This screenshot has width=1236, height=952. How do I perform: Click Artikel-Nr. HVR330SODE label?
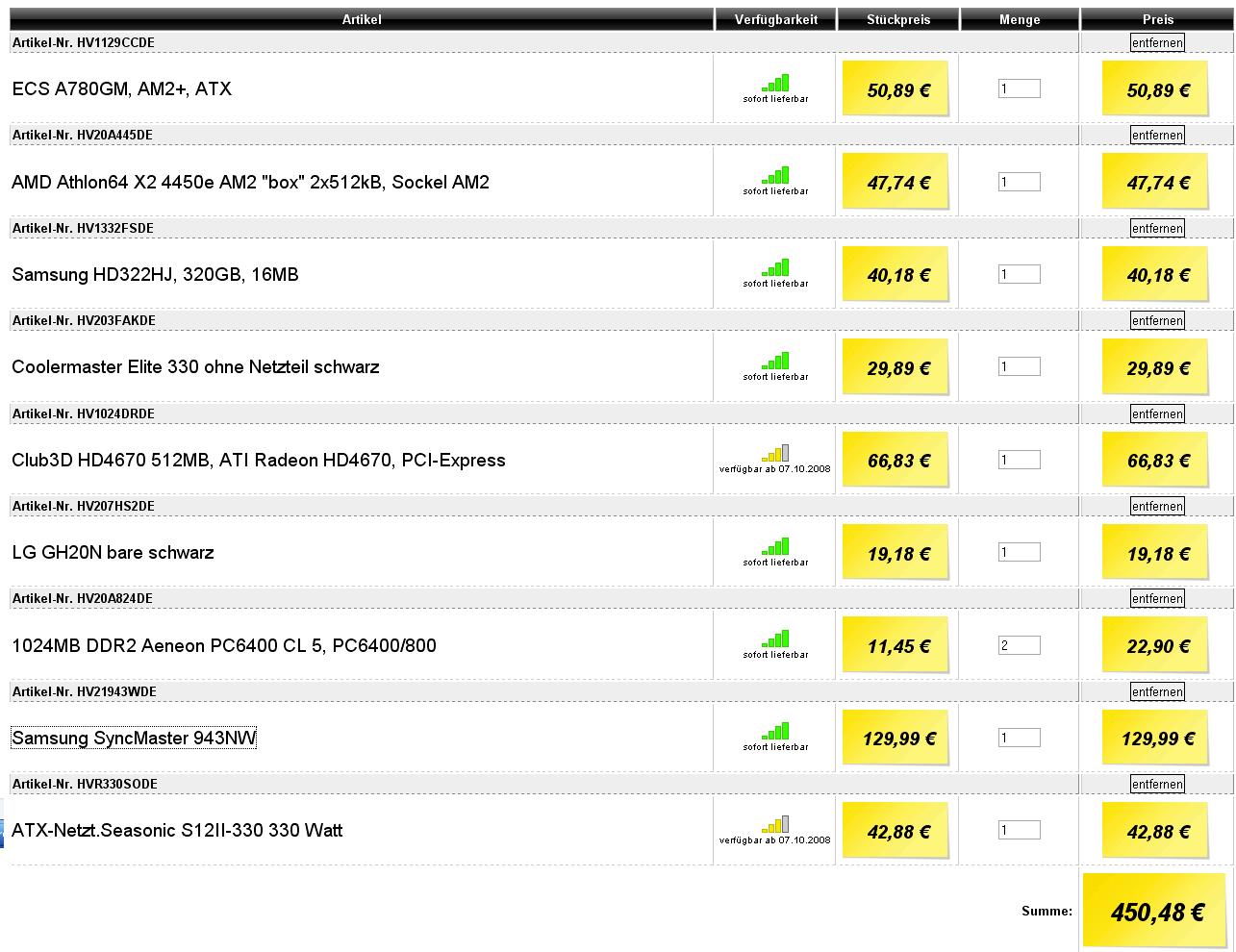85,784
